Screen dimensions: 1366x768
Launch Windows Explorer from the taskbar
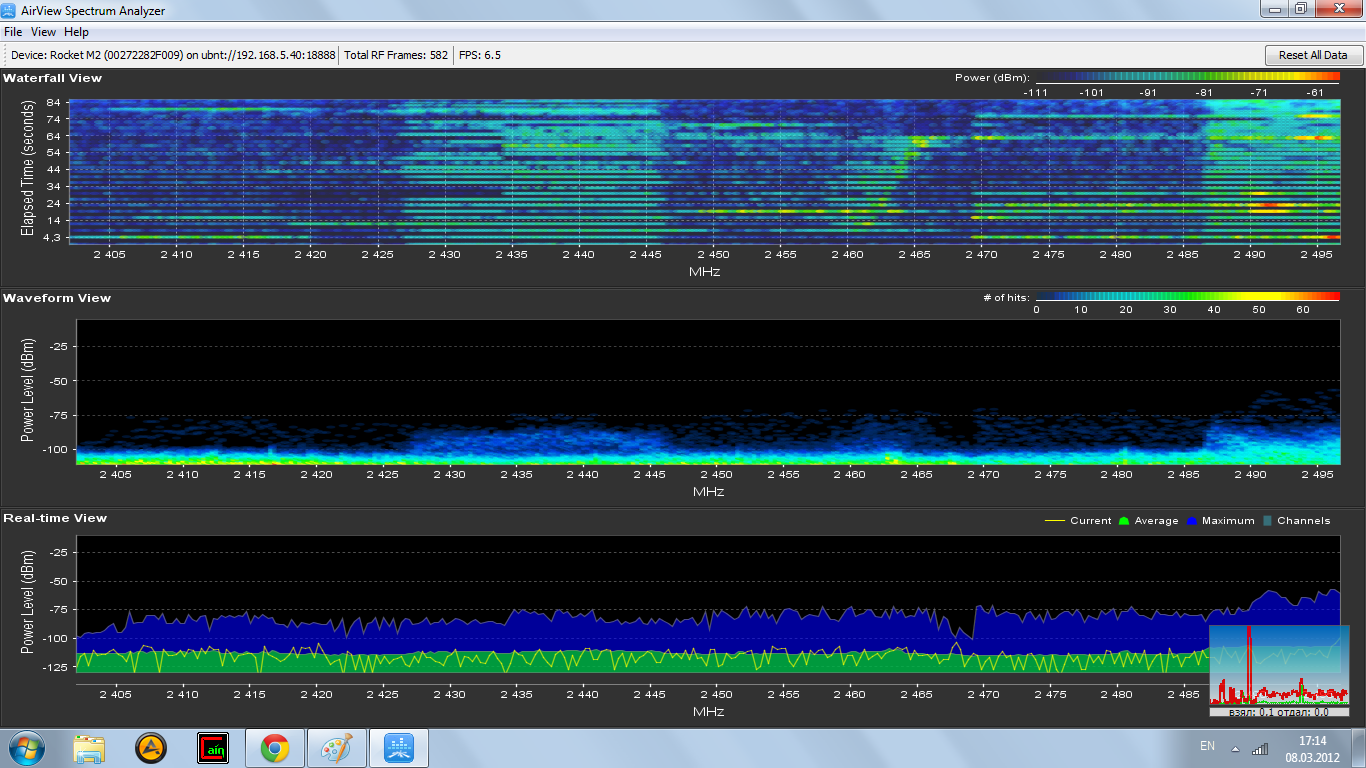click(x=89, y=747)
